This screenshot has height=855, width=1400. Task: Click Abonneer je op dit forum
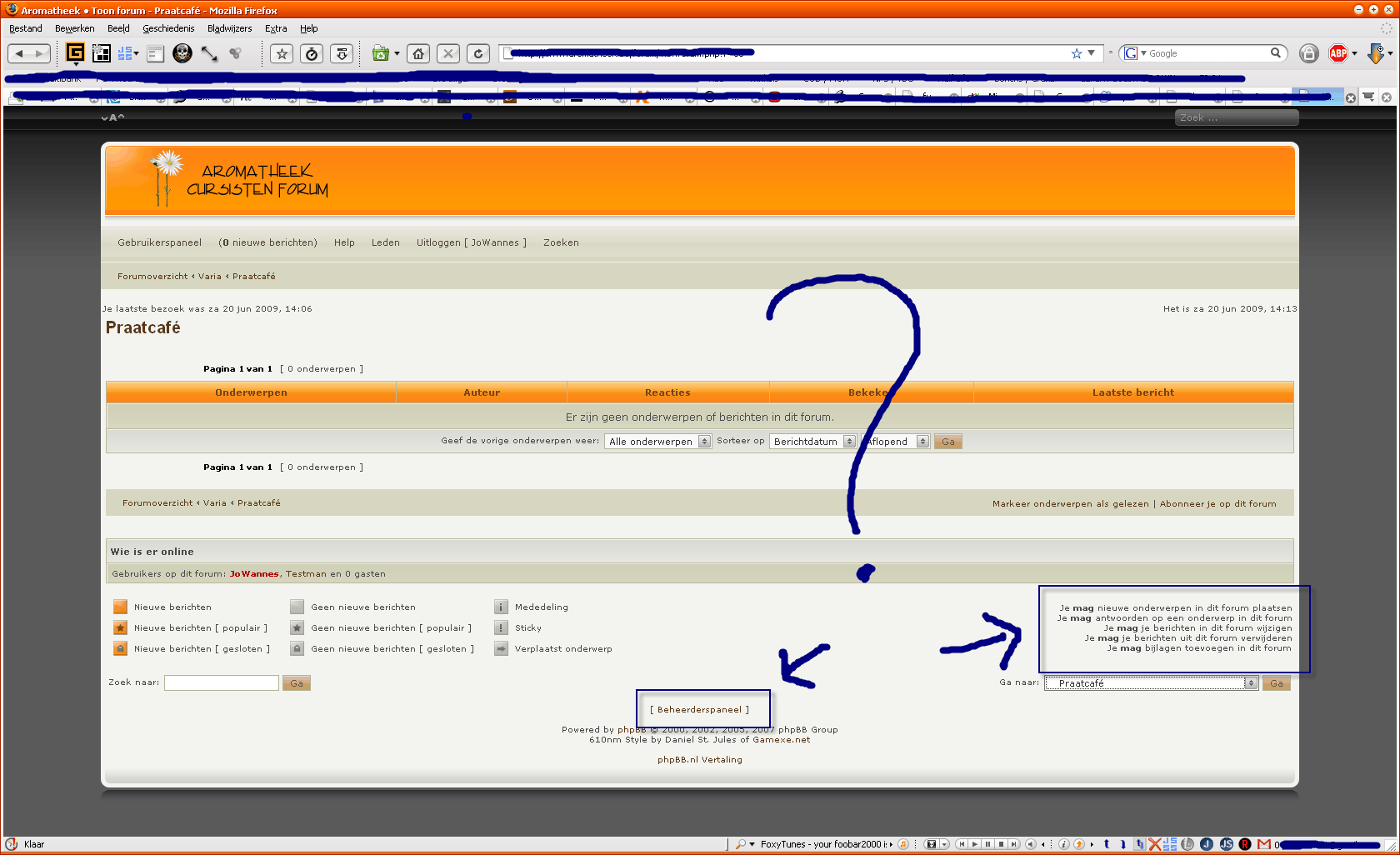click(1217, 504)
